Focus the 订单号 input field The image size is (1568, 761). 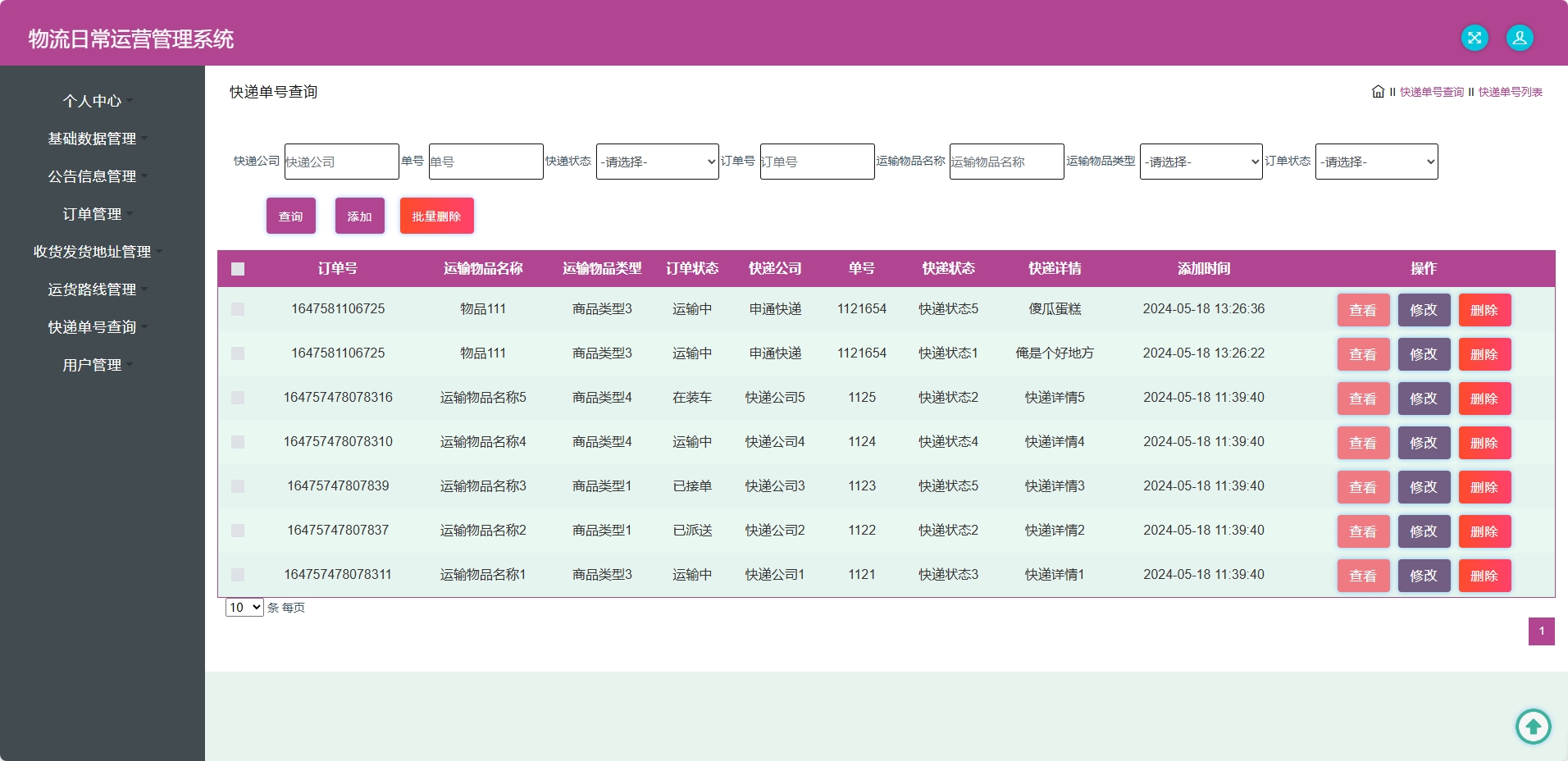click(817, 162)
